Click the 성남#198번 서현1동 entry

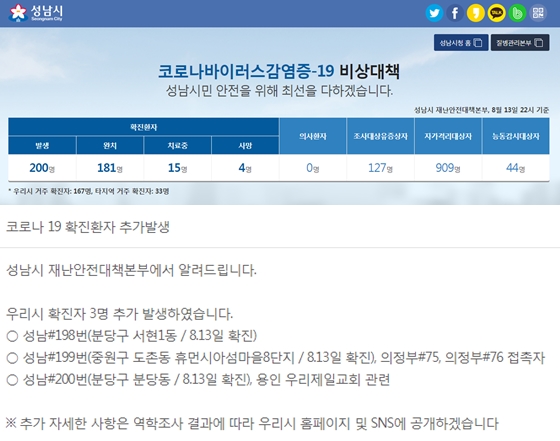pos(132,336)
